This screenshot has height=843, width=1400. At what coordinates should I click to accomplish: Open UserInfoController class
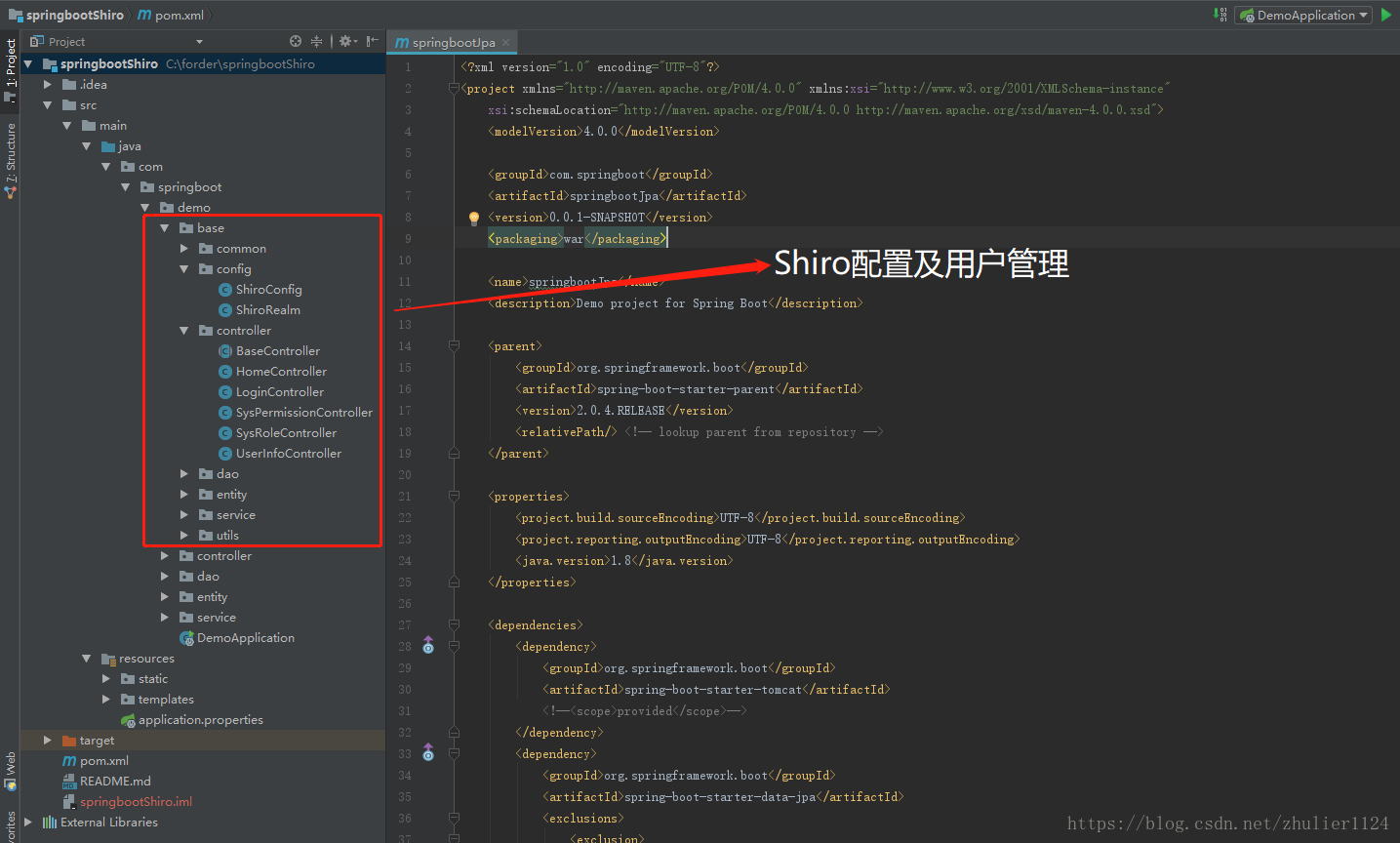(288, 453)
